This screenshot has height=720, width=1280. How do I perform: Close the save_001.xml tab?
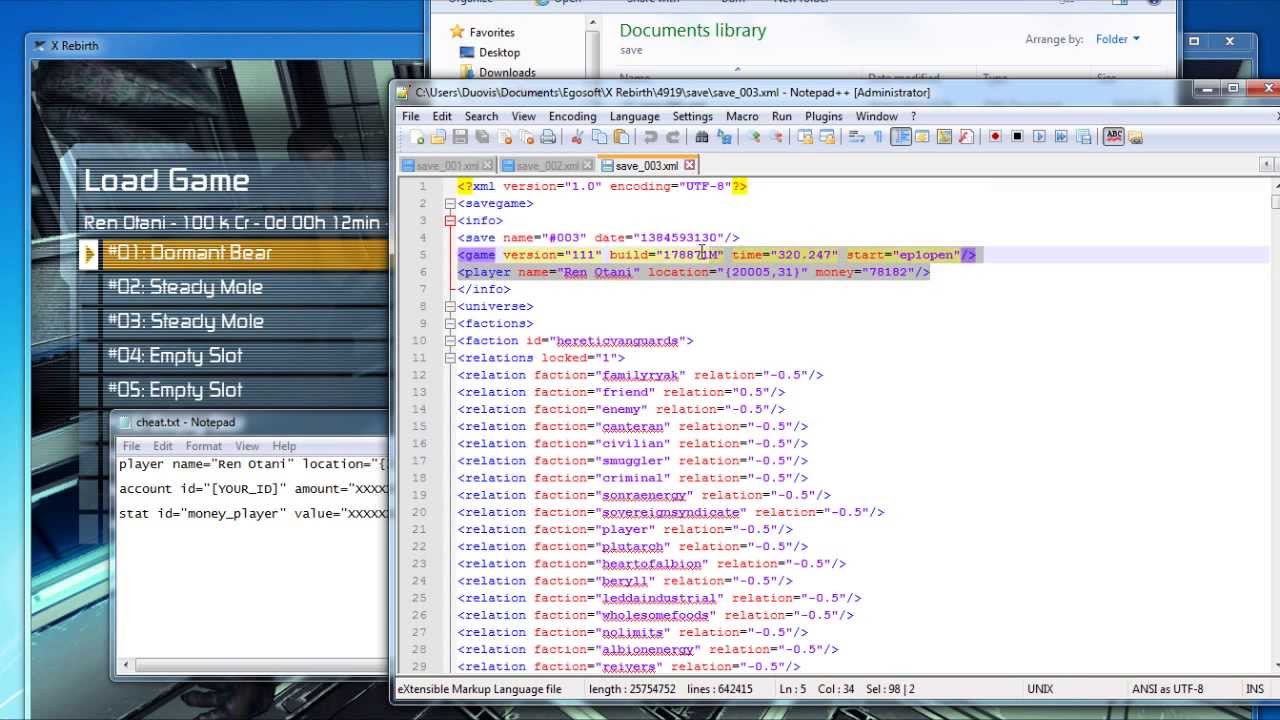coord(487,165)
